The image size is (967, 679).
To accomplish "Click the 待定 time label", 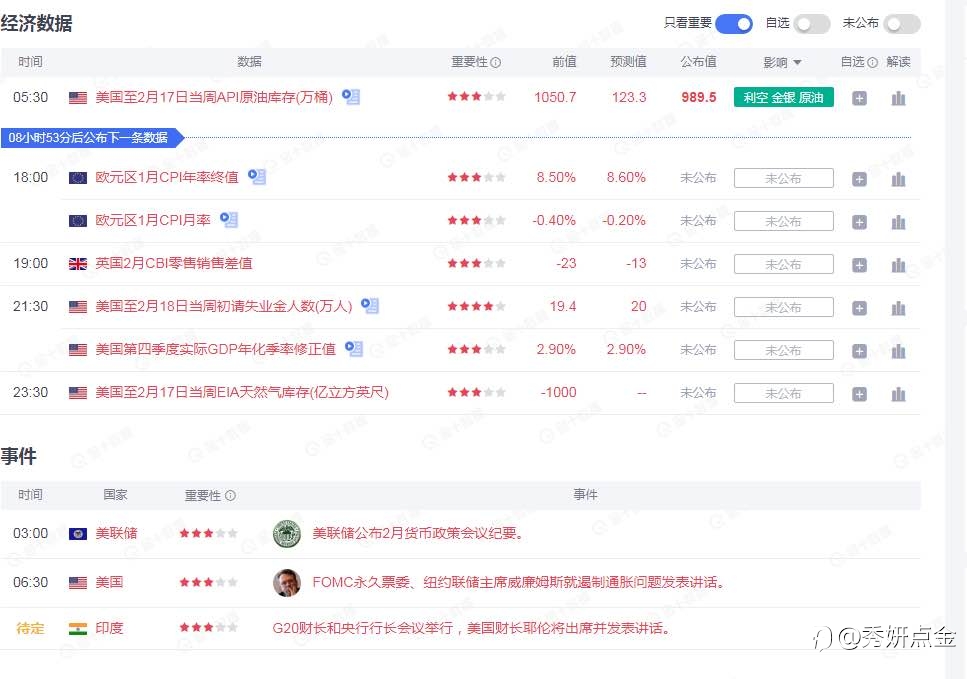I will coord(30,628).
